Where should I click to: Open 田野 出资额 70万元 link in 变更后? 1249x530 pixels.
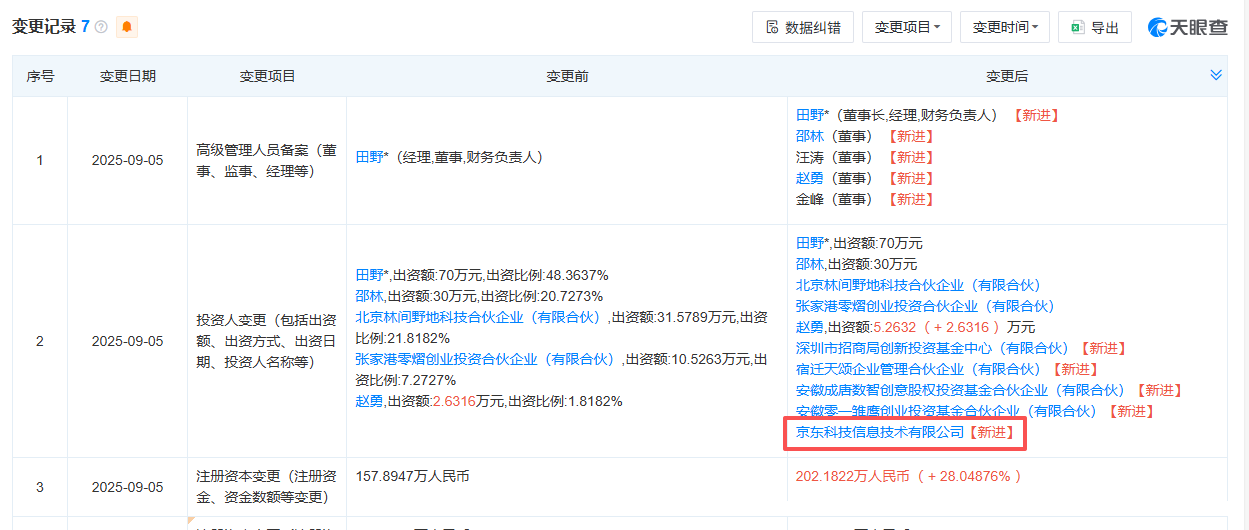coord(811,243)
